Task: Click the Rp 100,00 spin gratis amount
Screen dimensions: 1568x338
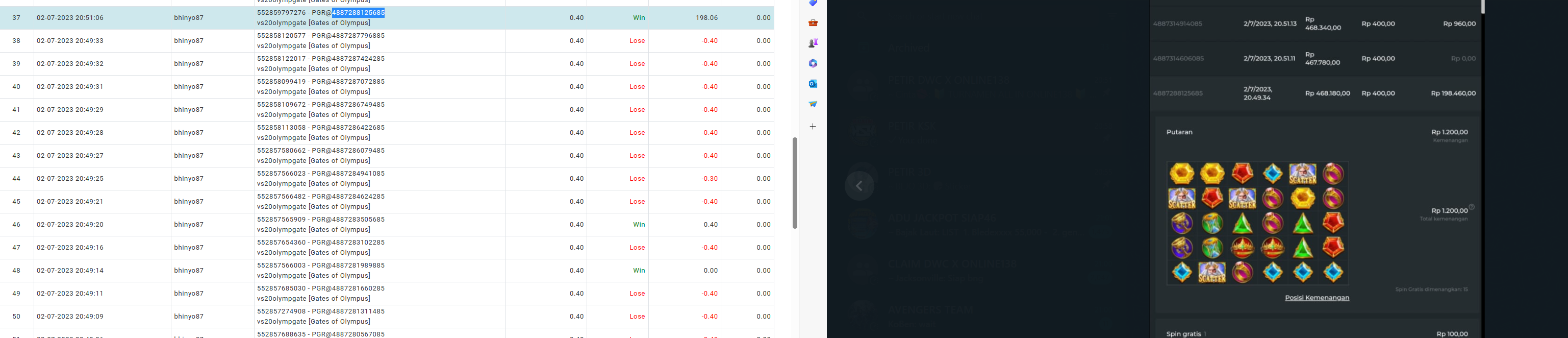Action: tap(1452, 334)
